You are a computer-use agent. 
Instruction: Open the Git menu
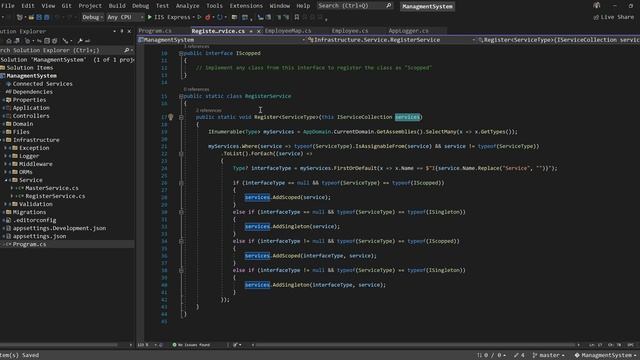tap(67, 6)
